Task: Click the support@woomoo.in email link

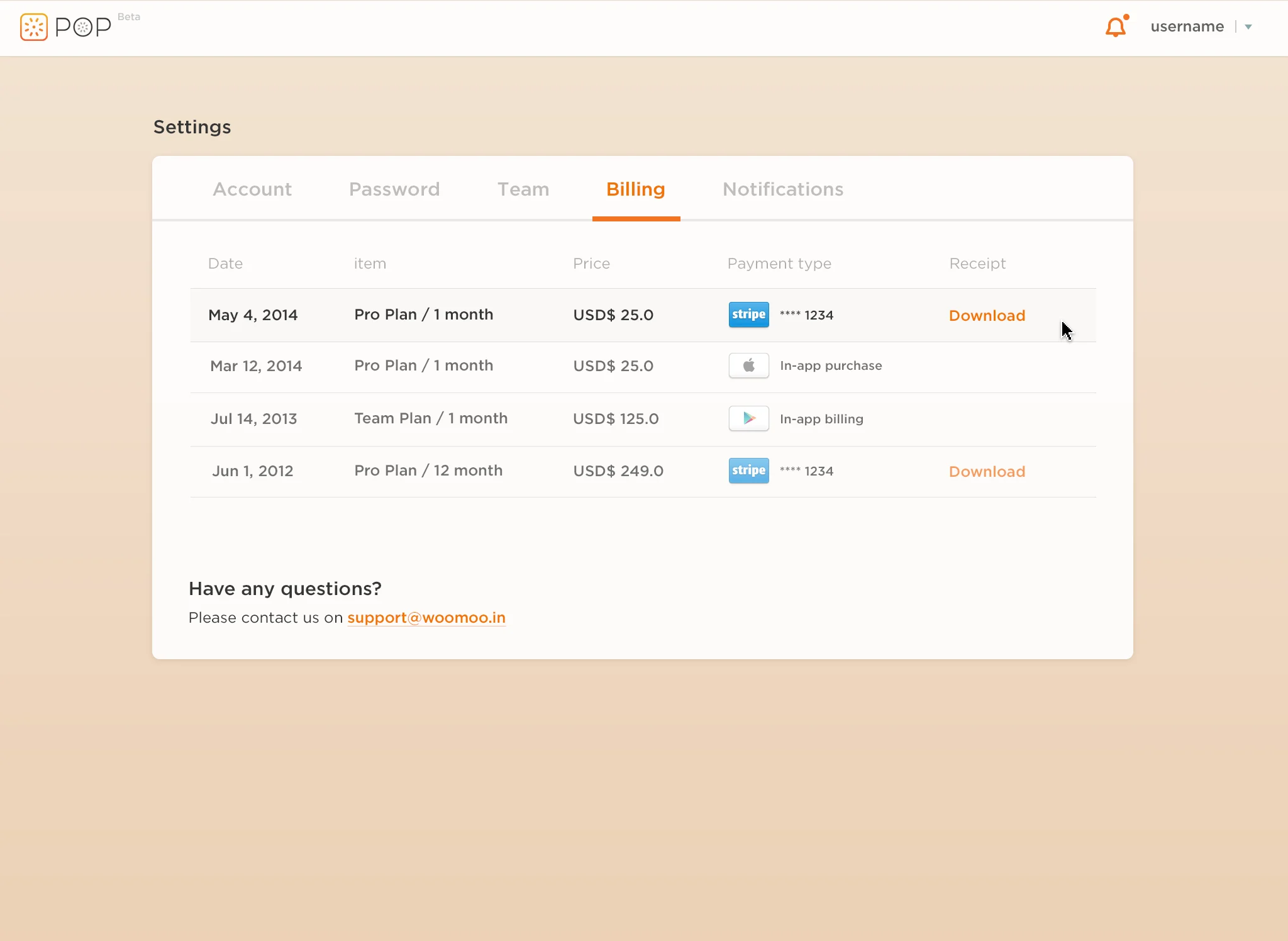Action: (426, 618)
